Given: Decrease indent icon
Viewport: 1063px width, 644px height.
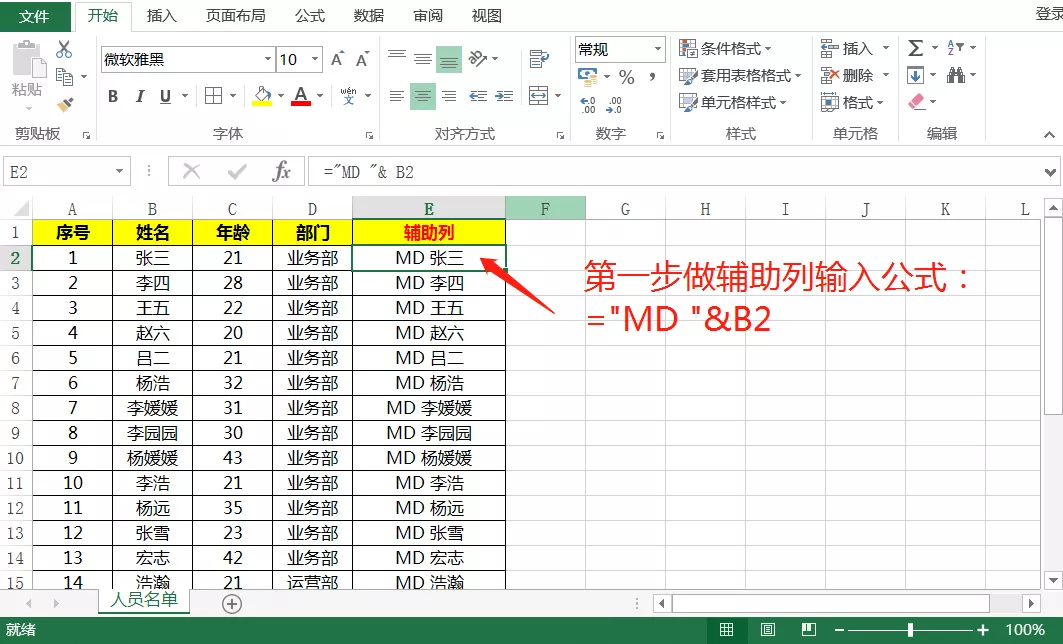Looking at the screenshot, I should pos(478,96).
